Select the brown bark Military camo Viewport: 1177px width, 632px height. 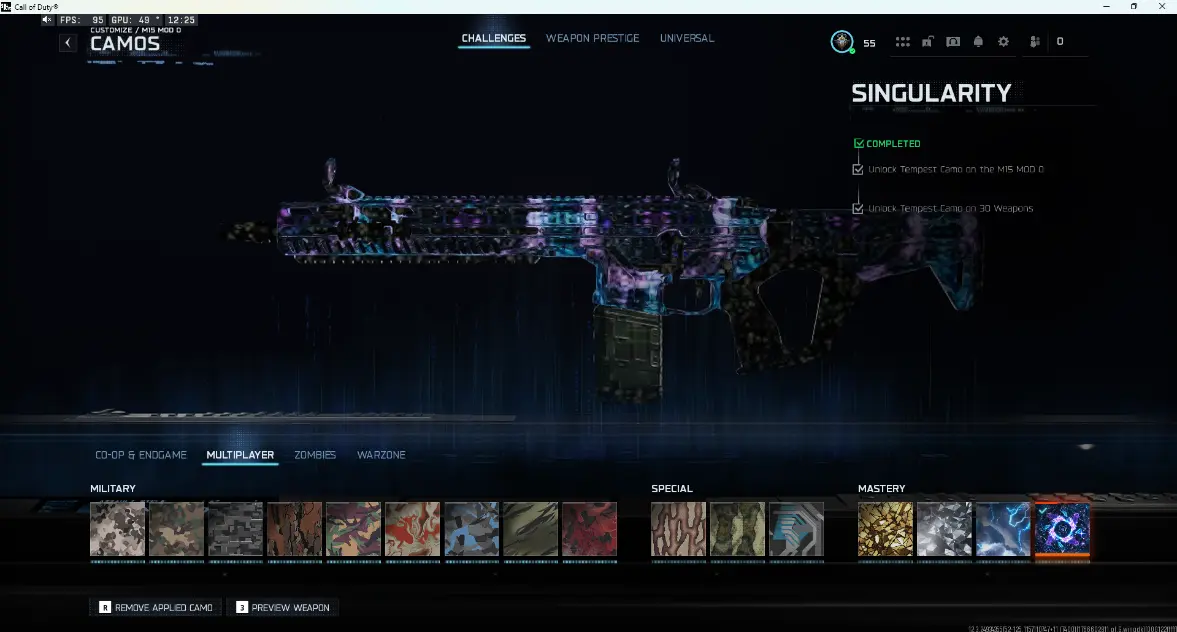(x=294, y=530)
